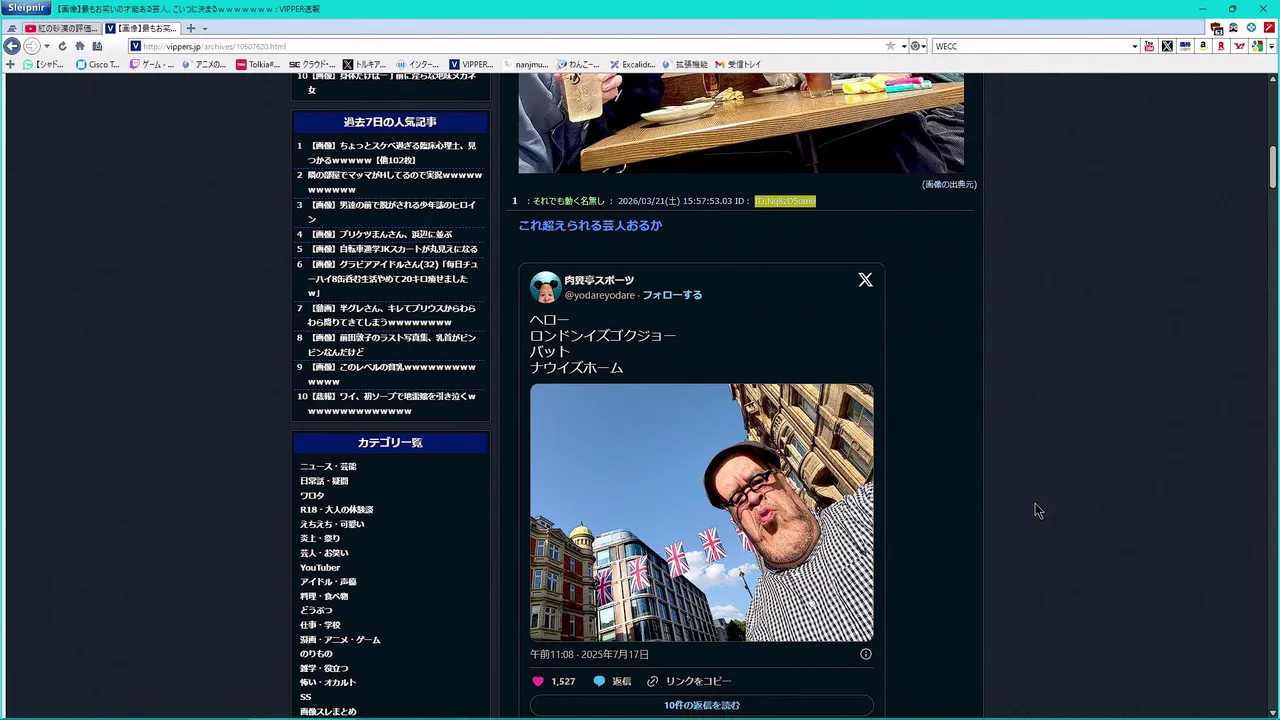Open the アニメの... bookmark

tap(204, 64)
